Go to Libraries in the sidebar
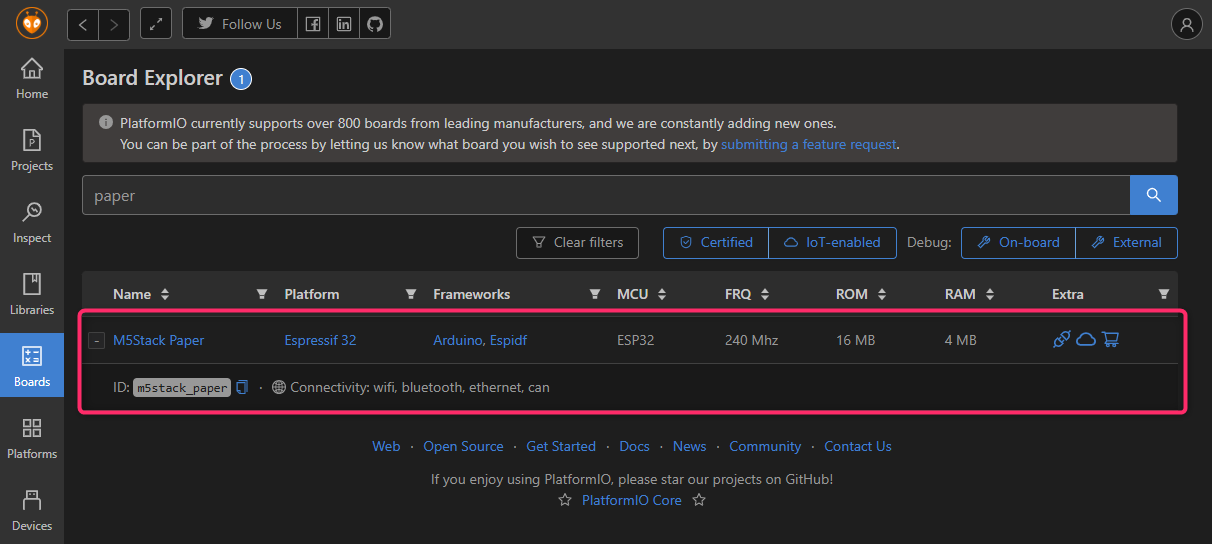Screen dimensions: 1212x544 tap(32, 294)
